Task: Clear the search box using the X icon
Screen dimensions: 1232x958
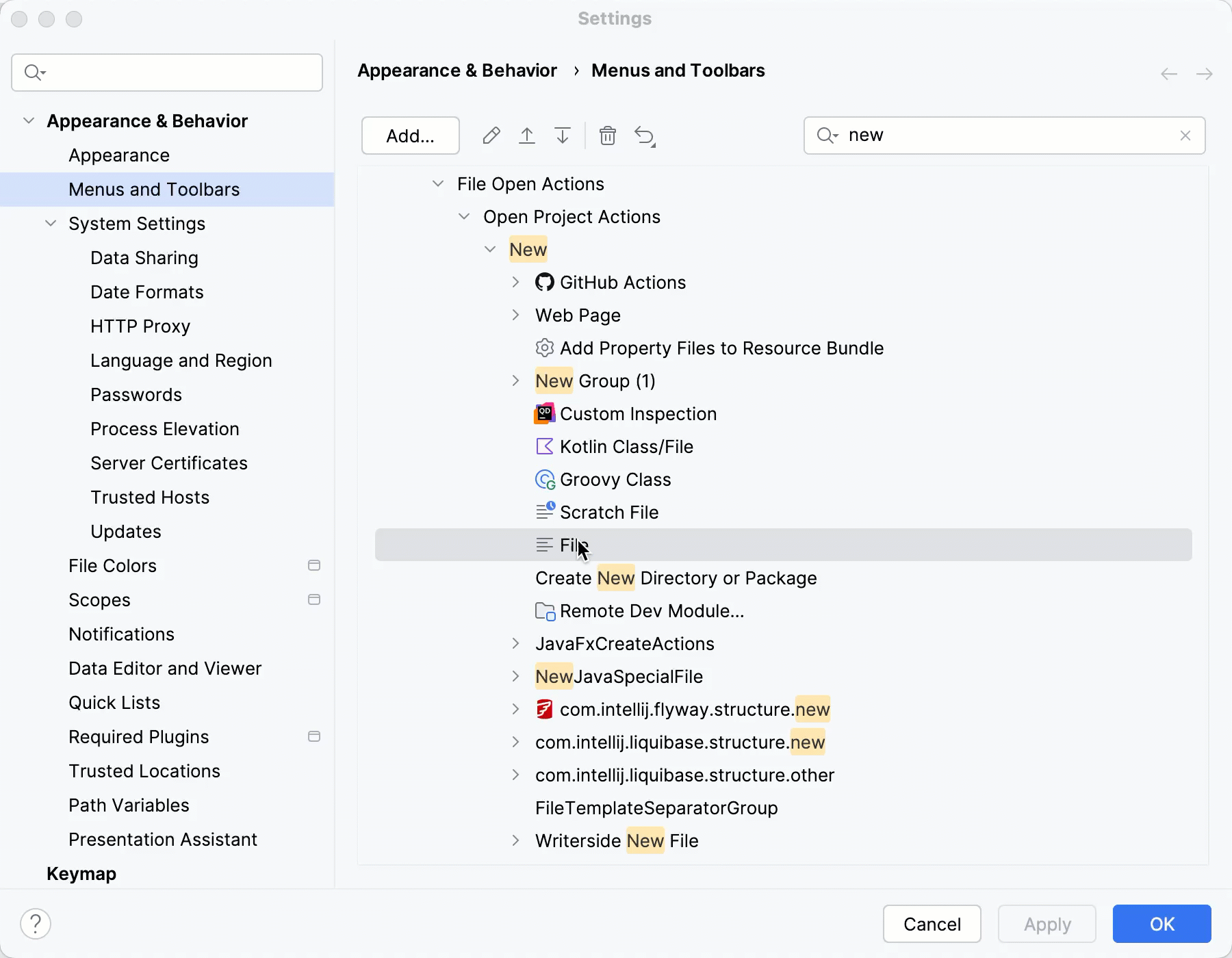Action: 1186,135
